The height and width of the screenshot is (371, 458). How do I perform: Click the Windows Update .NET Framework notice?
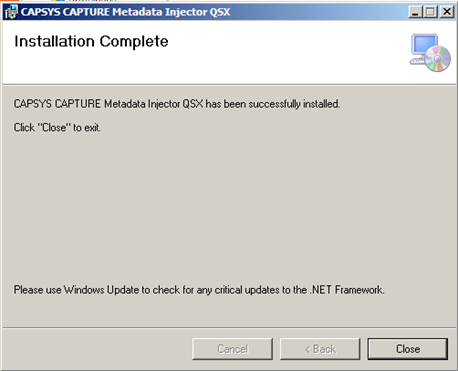click(199, 290)
